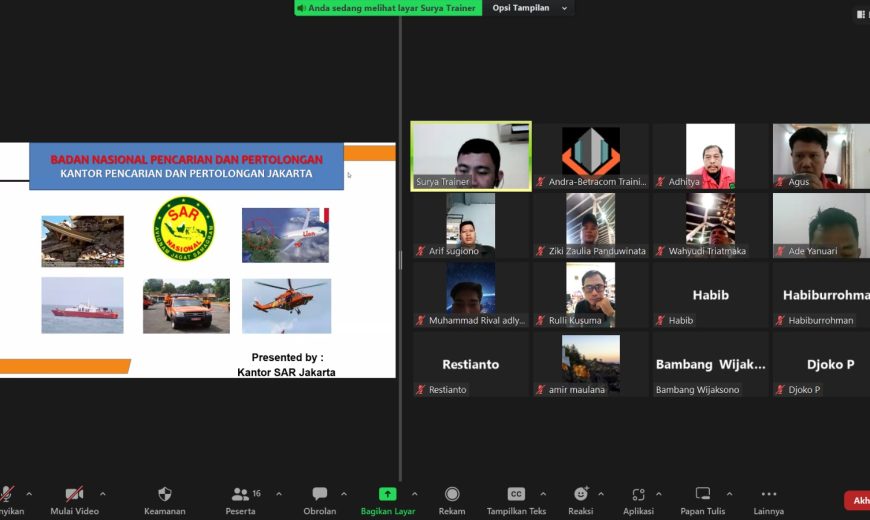Toggle Mulai Video camera on
870x520 pixels.
pos(74,494)
